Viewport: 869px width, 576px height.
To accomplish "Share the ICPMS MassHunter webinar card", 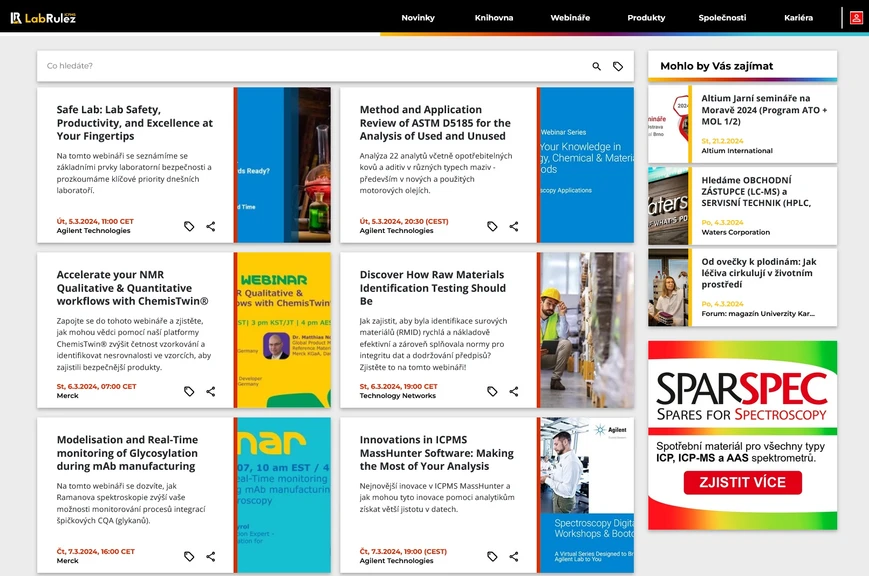I will point(514,556).
